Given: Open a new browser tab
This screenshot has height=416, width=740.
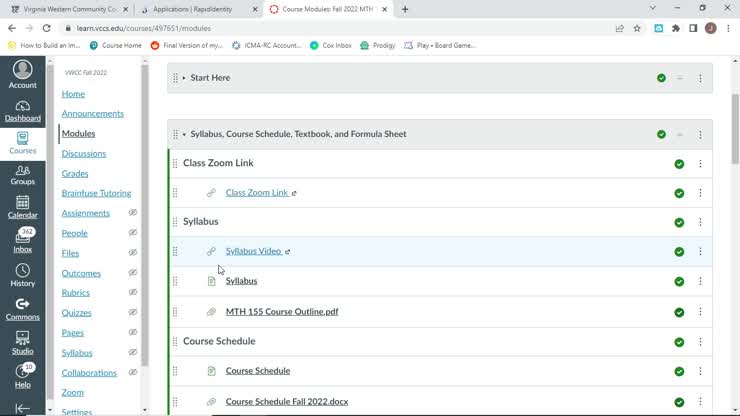Looking at the screenshot, I should pyautogui.click(x=405, y=9).
